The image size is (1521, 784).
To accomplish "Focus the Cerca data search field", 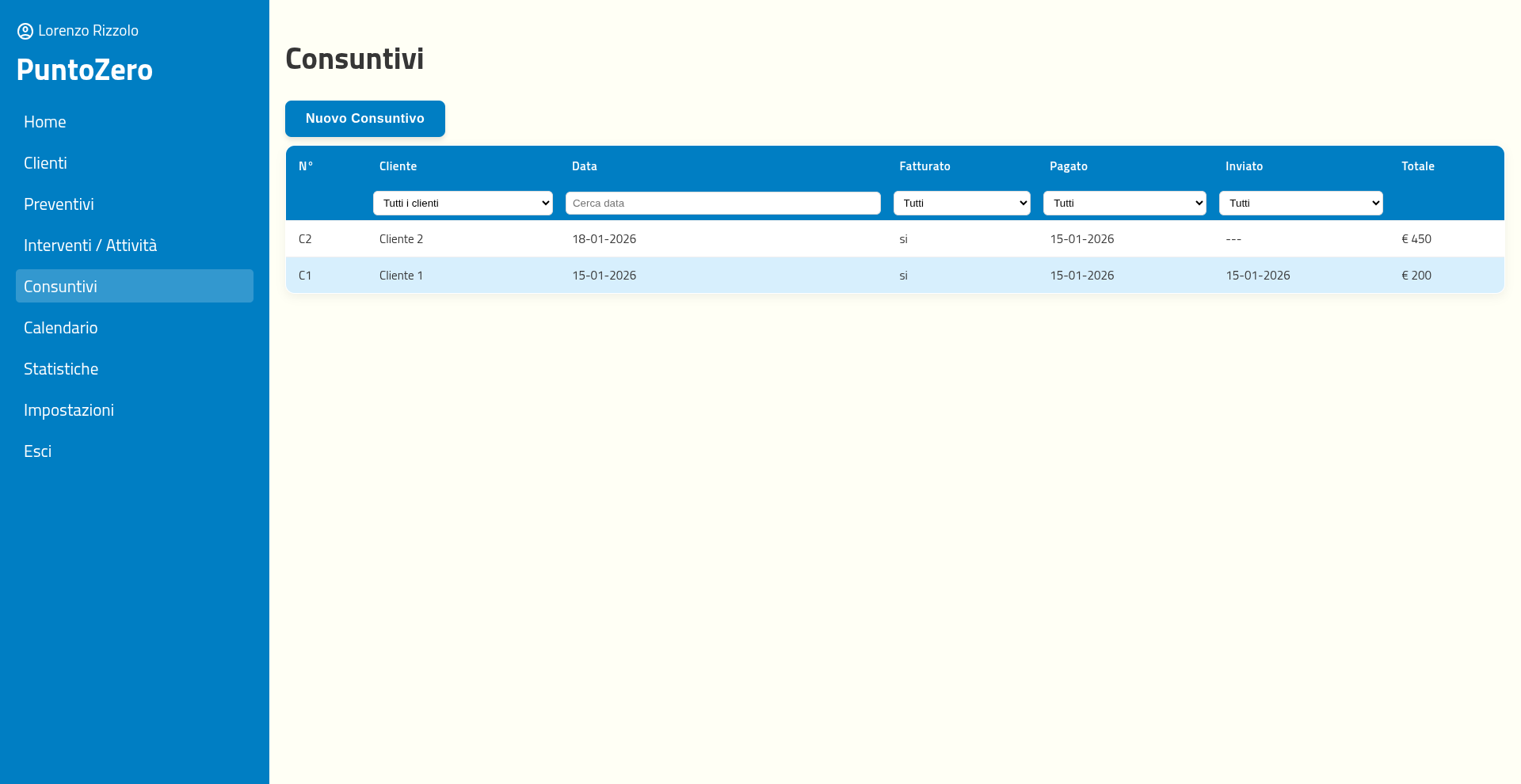I will click(722, 204).
